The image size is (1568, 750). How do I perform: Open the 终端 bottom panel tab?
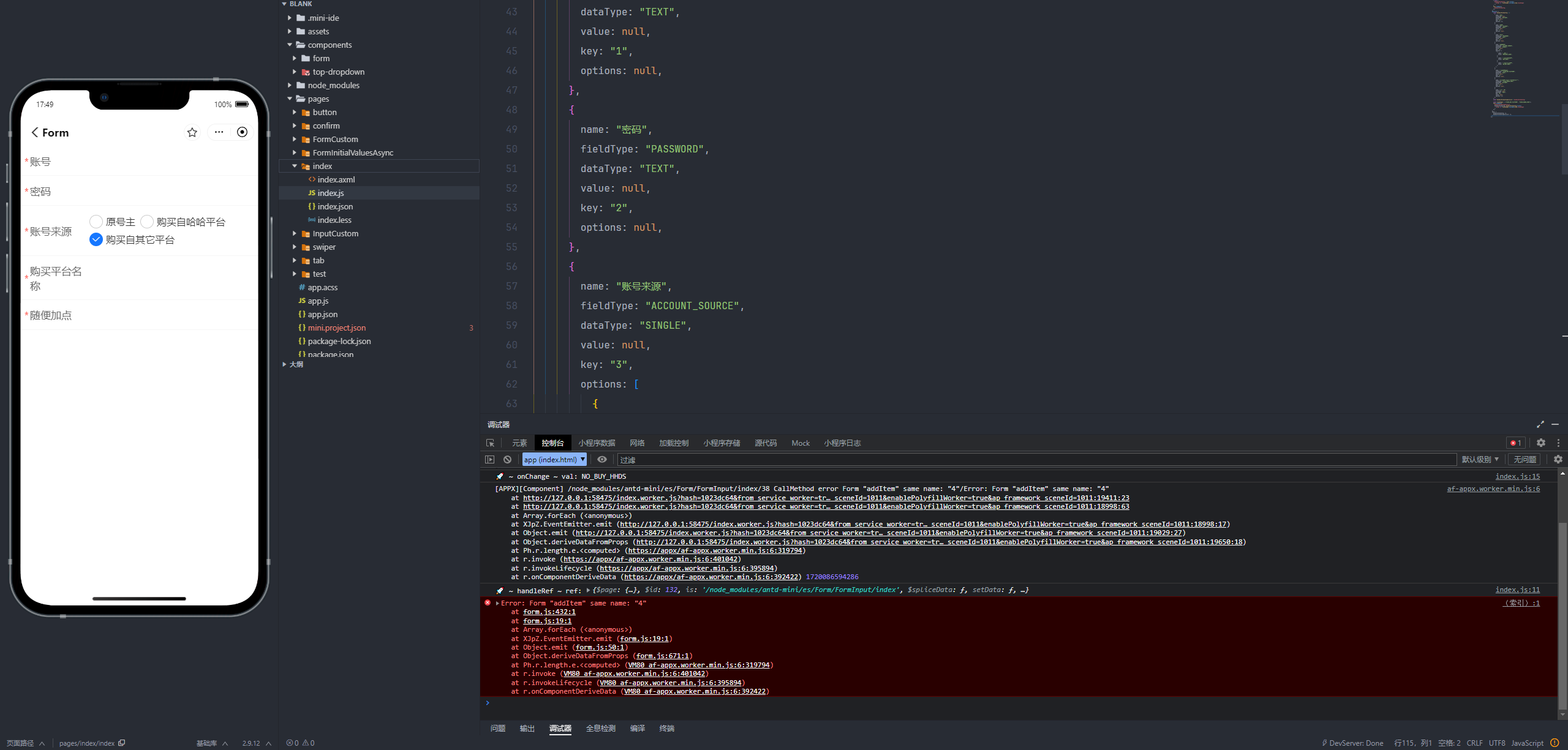click(x=666, y=728)
